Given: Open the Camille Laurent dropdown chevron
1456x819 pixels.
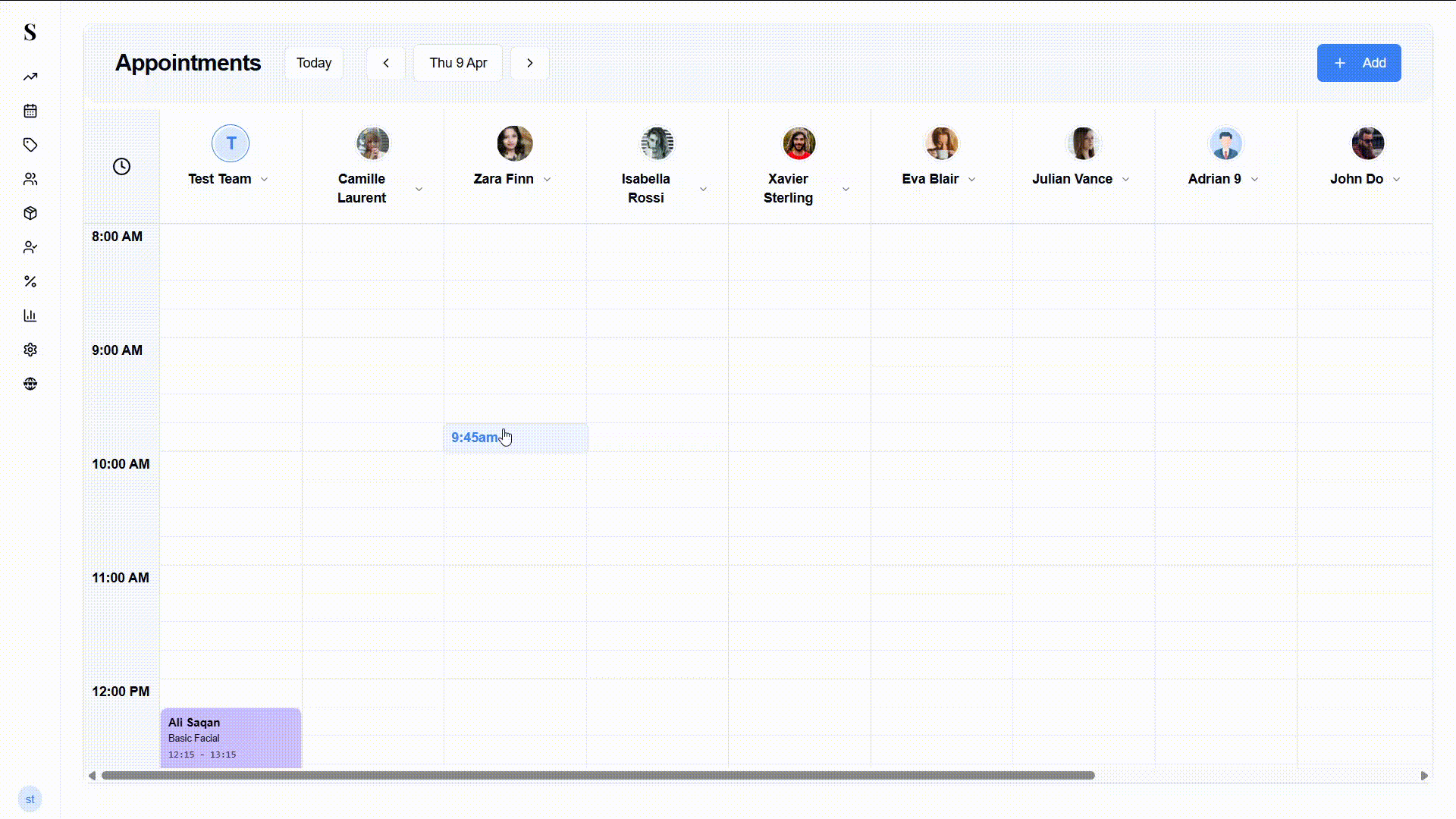Looking at the screenshot, I should [419, 189].
